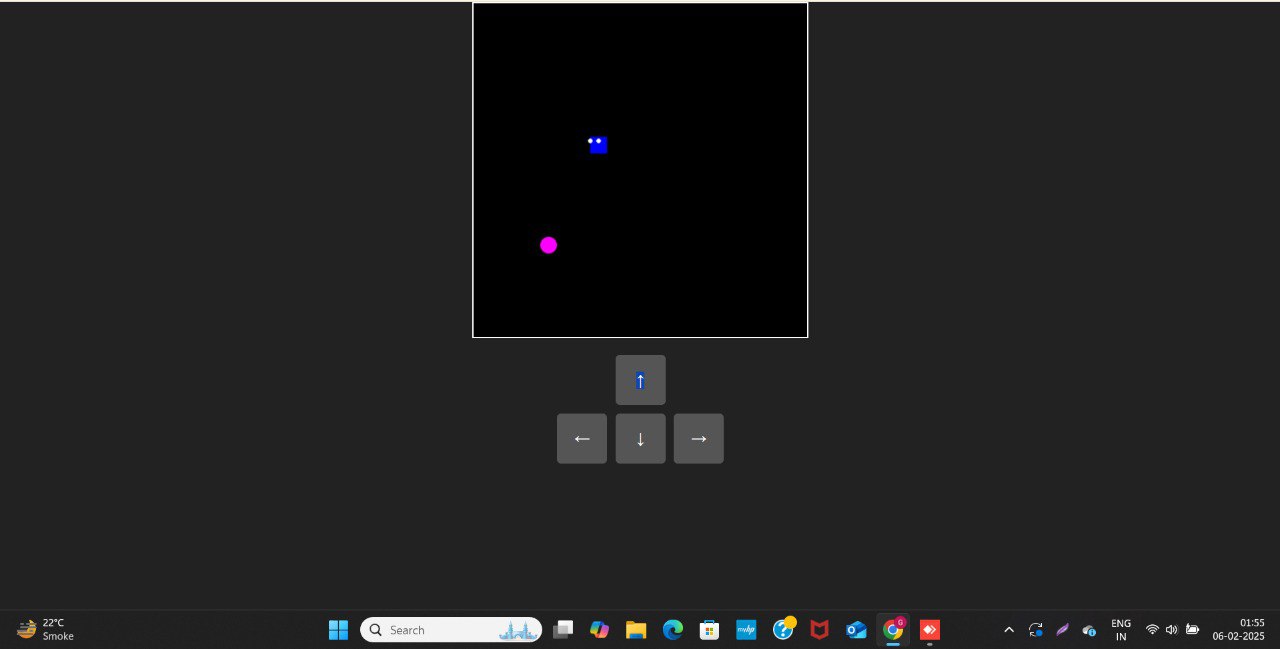Open Microsoft Edge from the taskbar

673,630
